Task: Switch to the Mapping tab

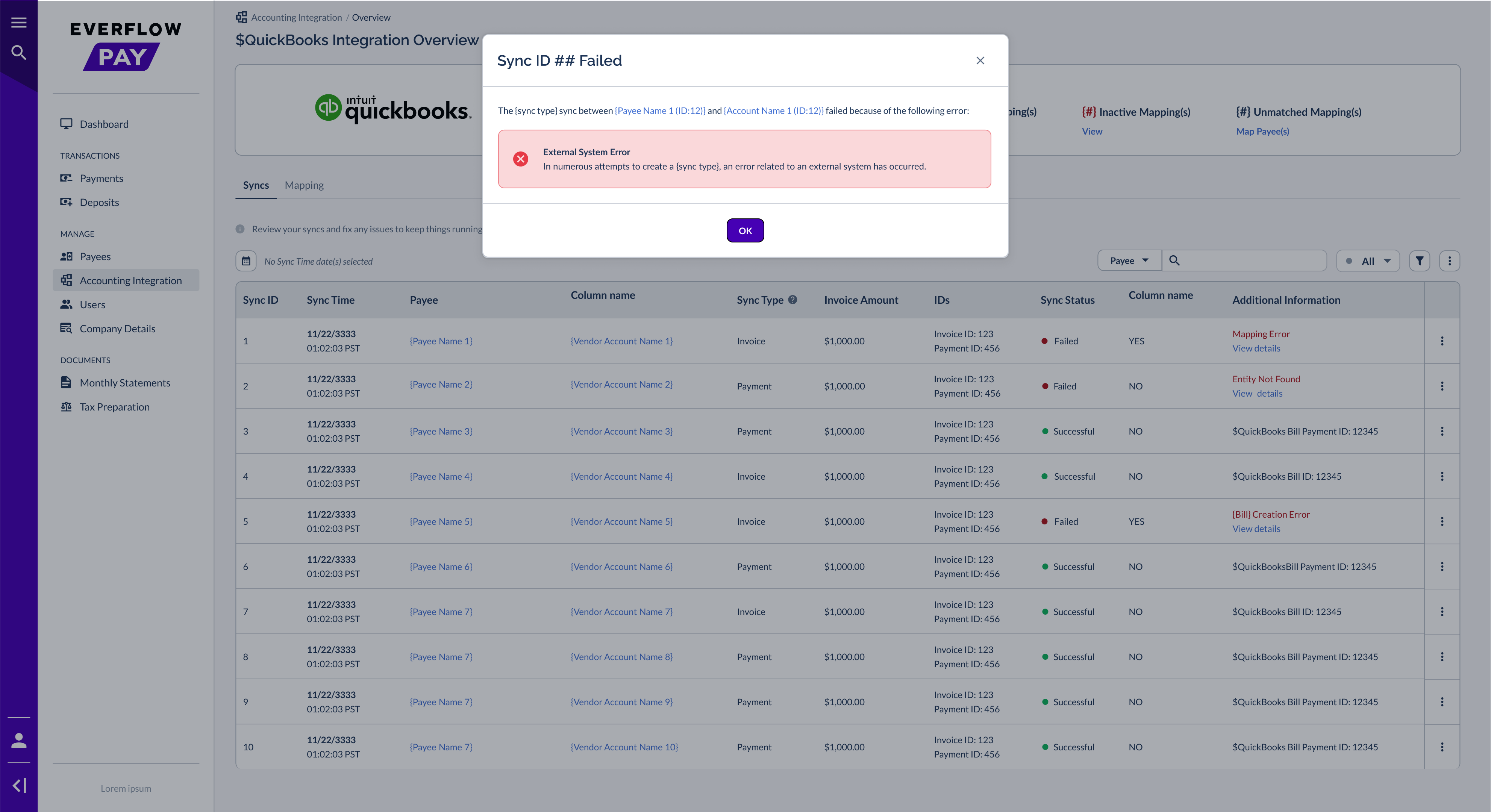Action: point(305,185)
